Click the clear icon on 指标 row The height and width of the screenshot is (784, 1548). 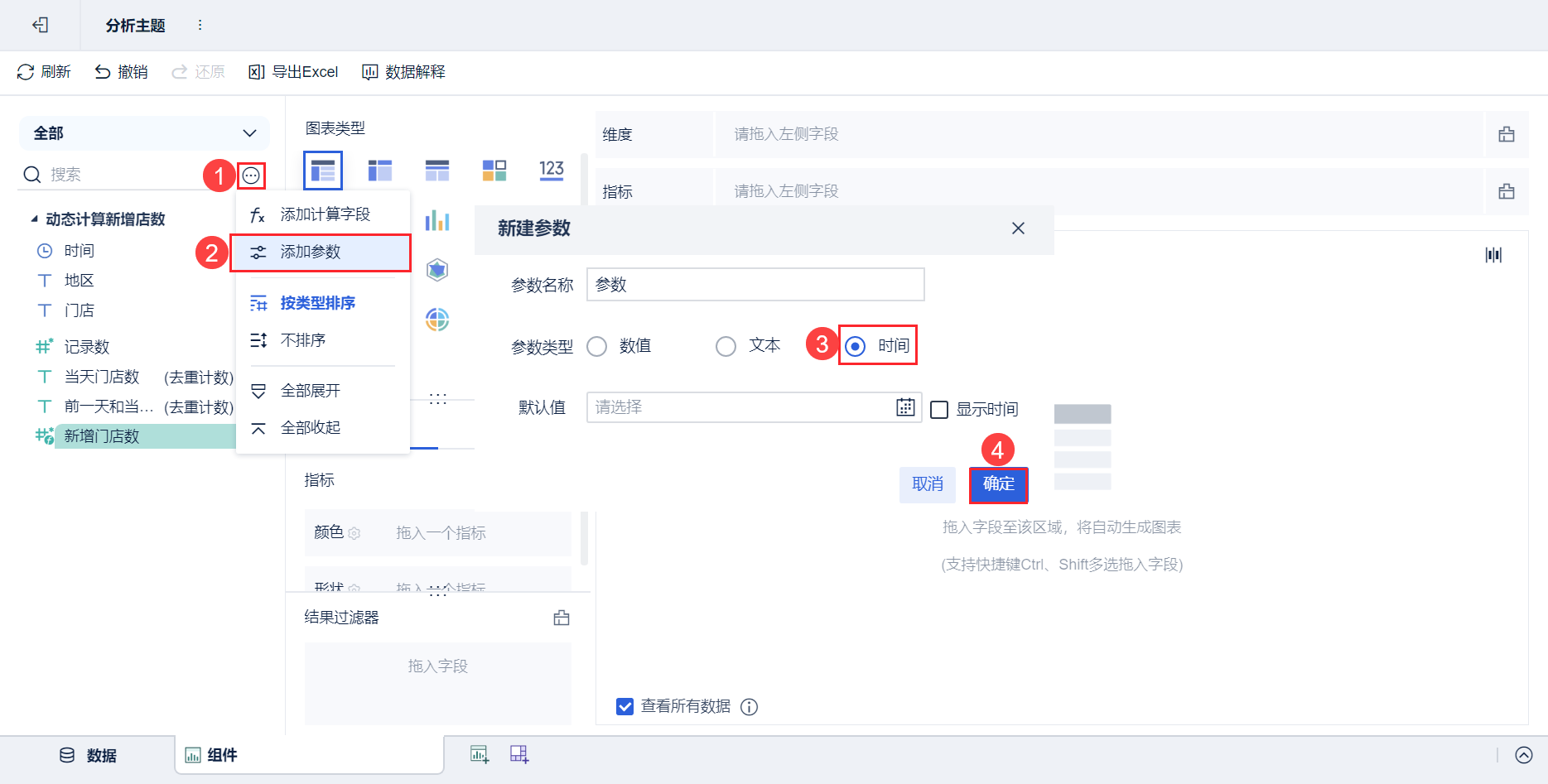click(x=1507, y=191)
